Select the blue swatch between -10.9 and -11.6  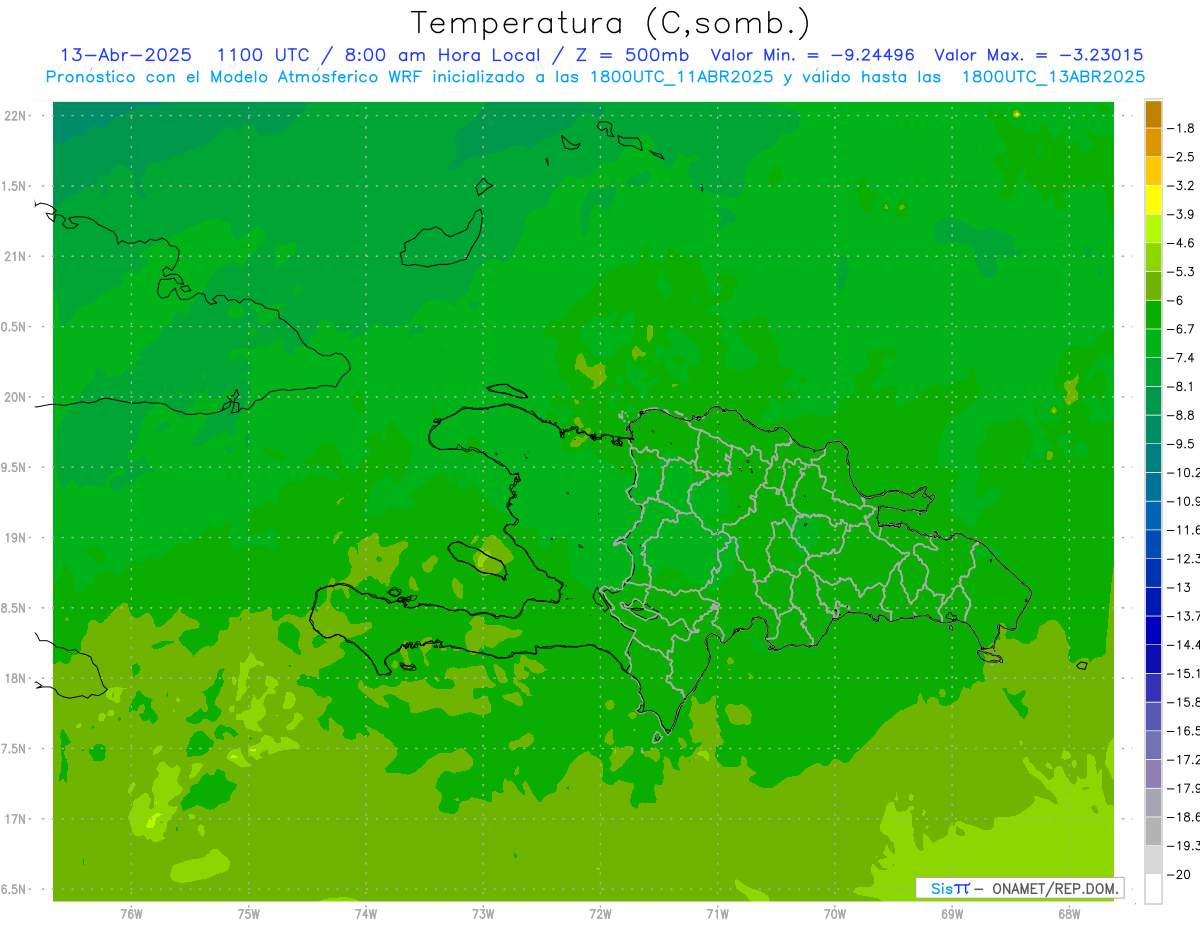[x=1153, y=515]
